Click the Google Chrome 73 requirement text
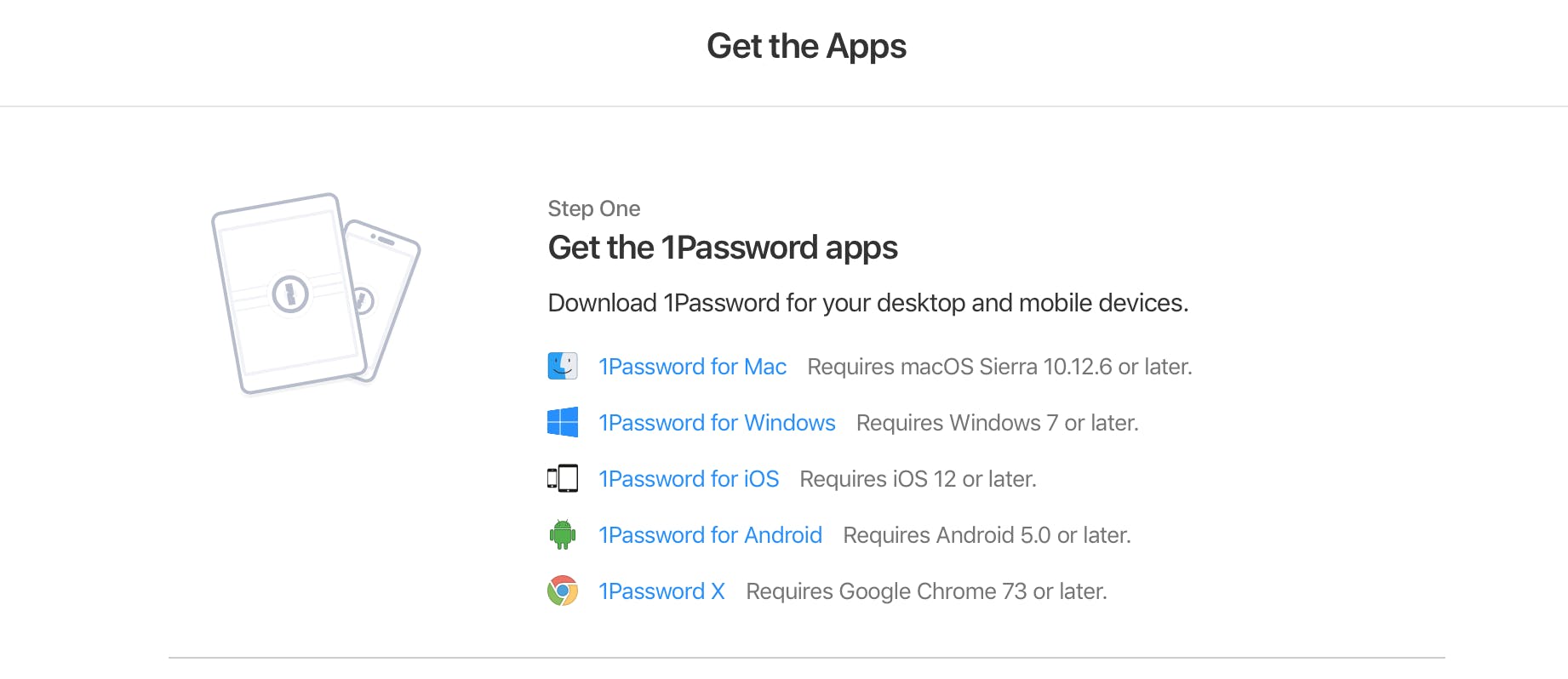Image resolution: width=1568 pixels, height=679 pixels. pyautogui.click(x=926, y=591)
